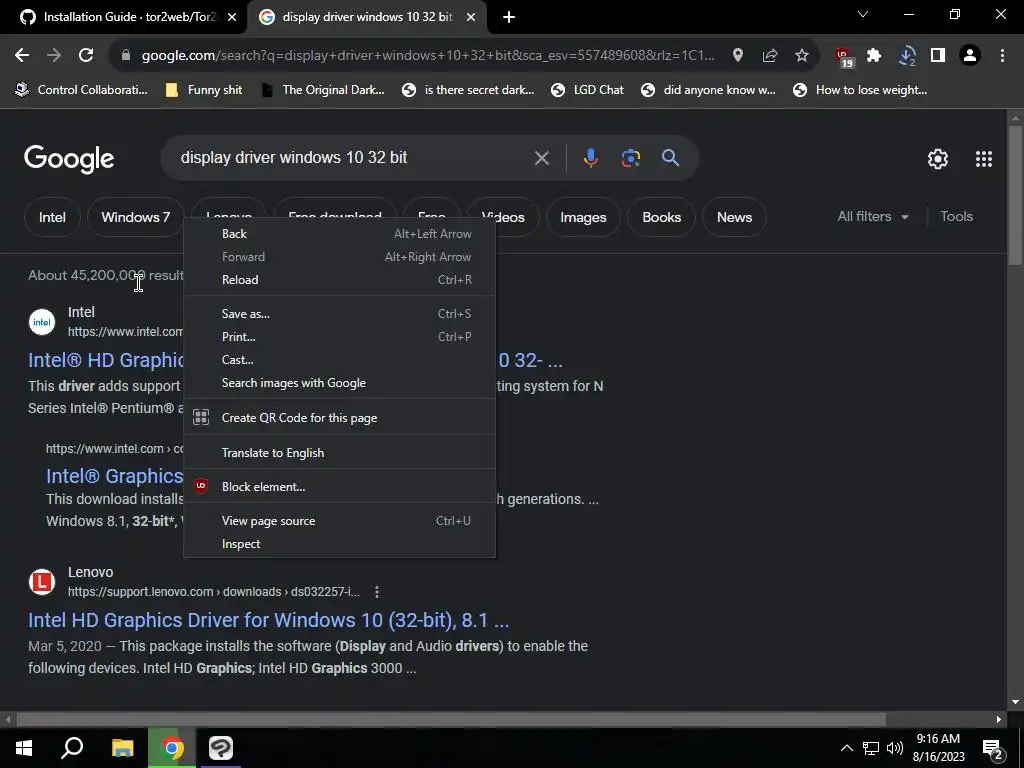Choose Inspect from the context menu
1024x768 pixels.
[x=339, y=543]
